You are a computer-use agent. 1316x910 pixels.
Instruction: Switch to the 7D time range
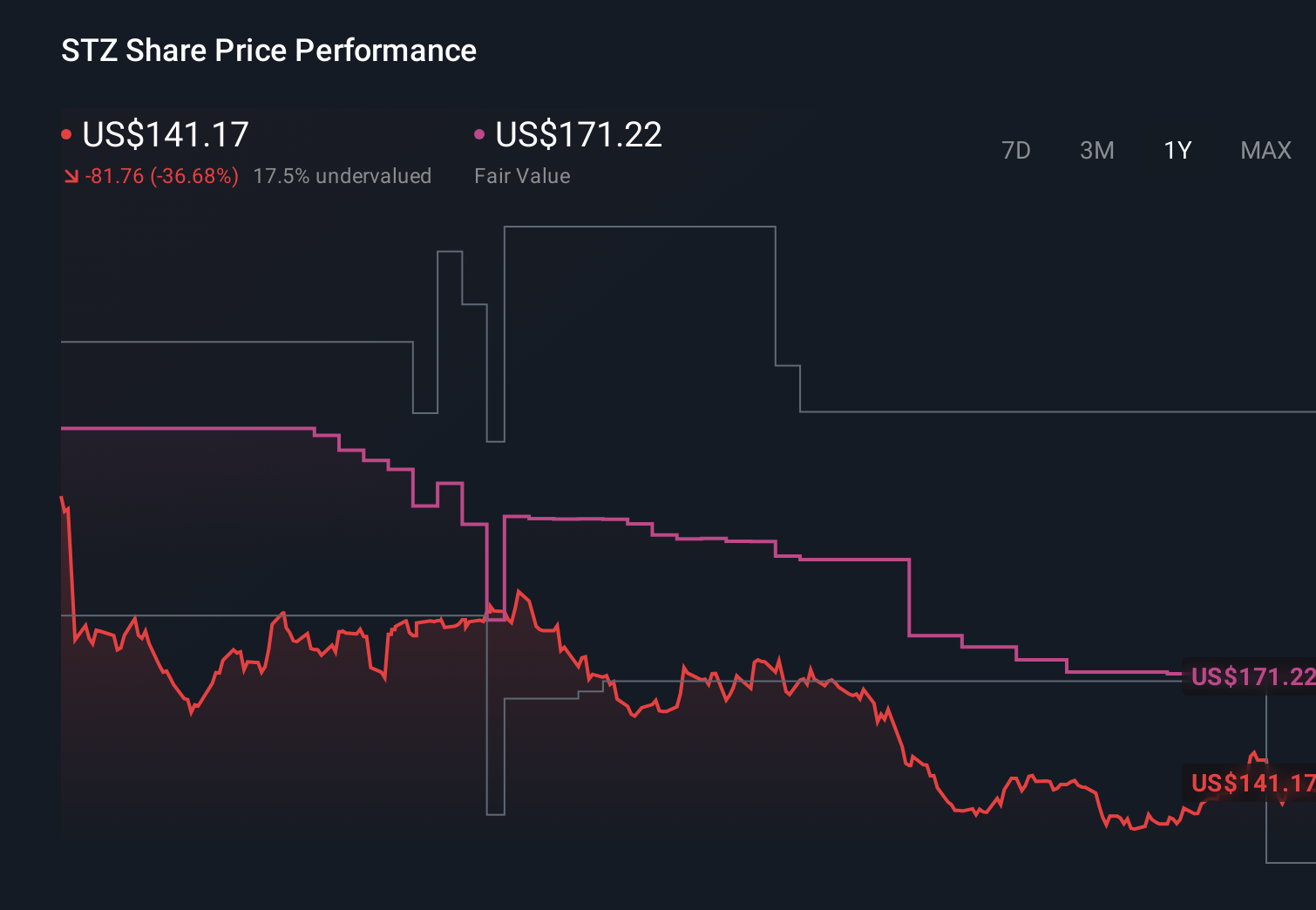(1016, 150)
